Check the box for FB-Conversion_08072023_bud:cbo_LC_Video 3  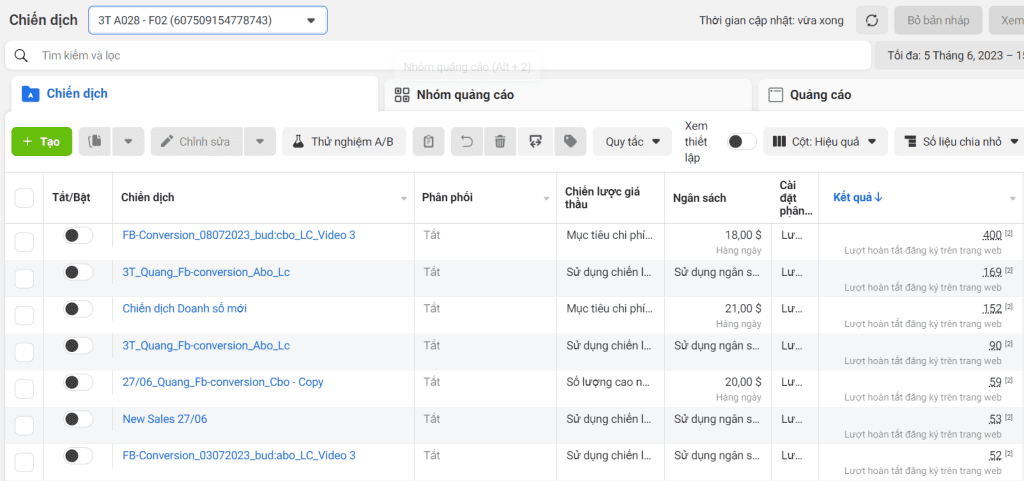pyautogui.click(x=24, y=243)
